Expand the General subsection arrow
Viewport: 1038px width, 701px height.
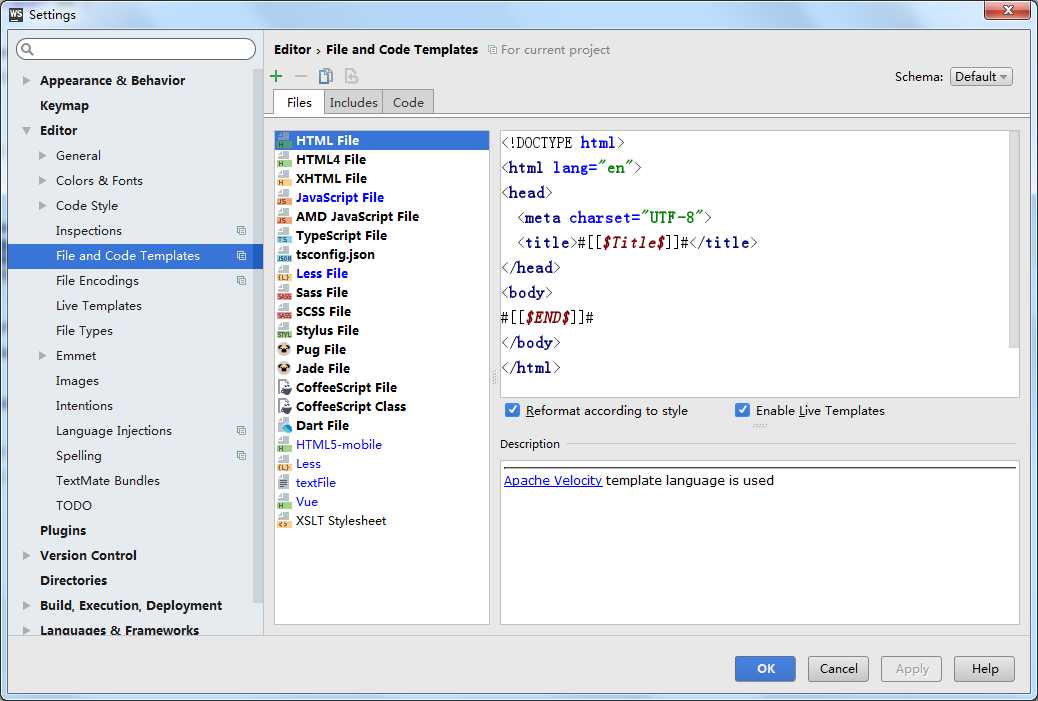coord(42,156)
